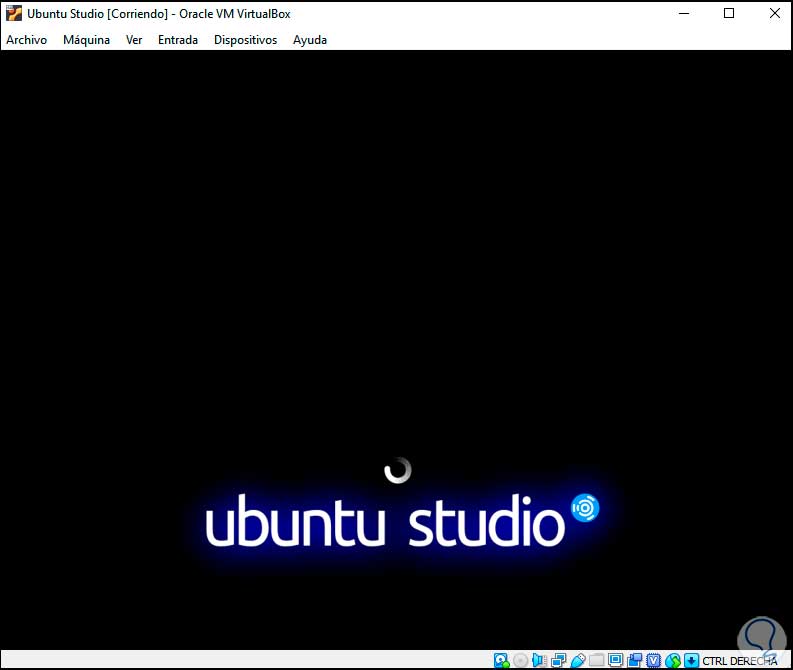Open the Dispositivos menu
The image size is (793, 670).
[245, 40]
